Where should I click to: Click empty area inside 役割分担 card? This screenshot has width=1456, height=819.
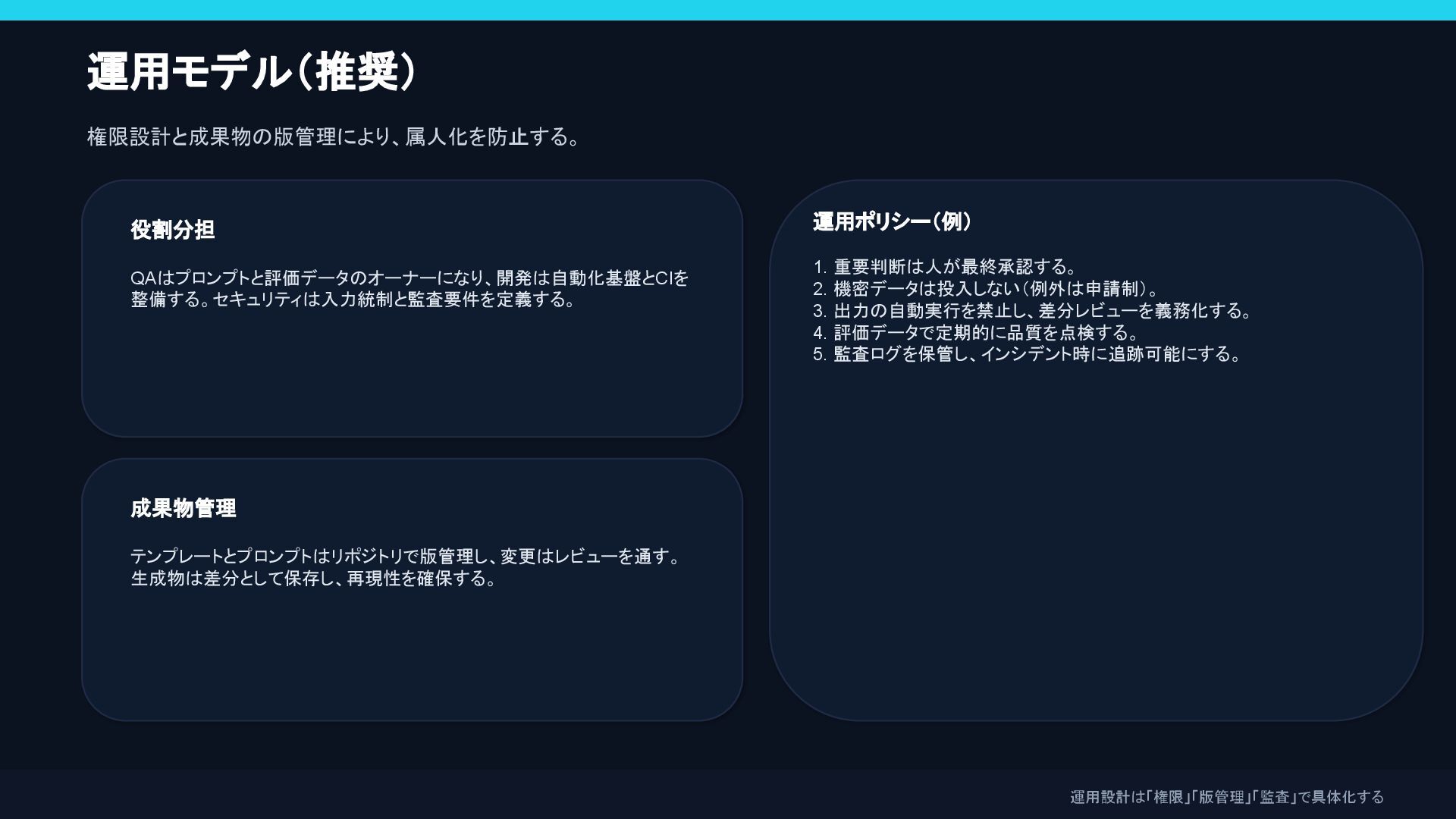tap(409, 379)
